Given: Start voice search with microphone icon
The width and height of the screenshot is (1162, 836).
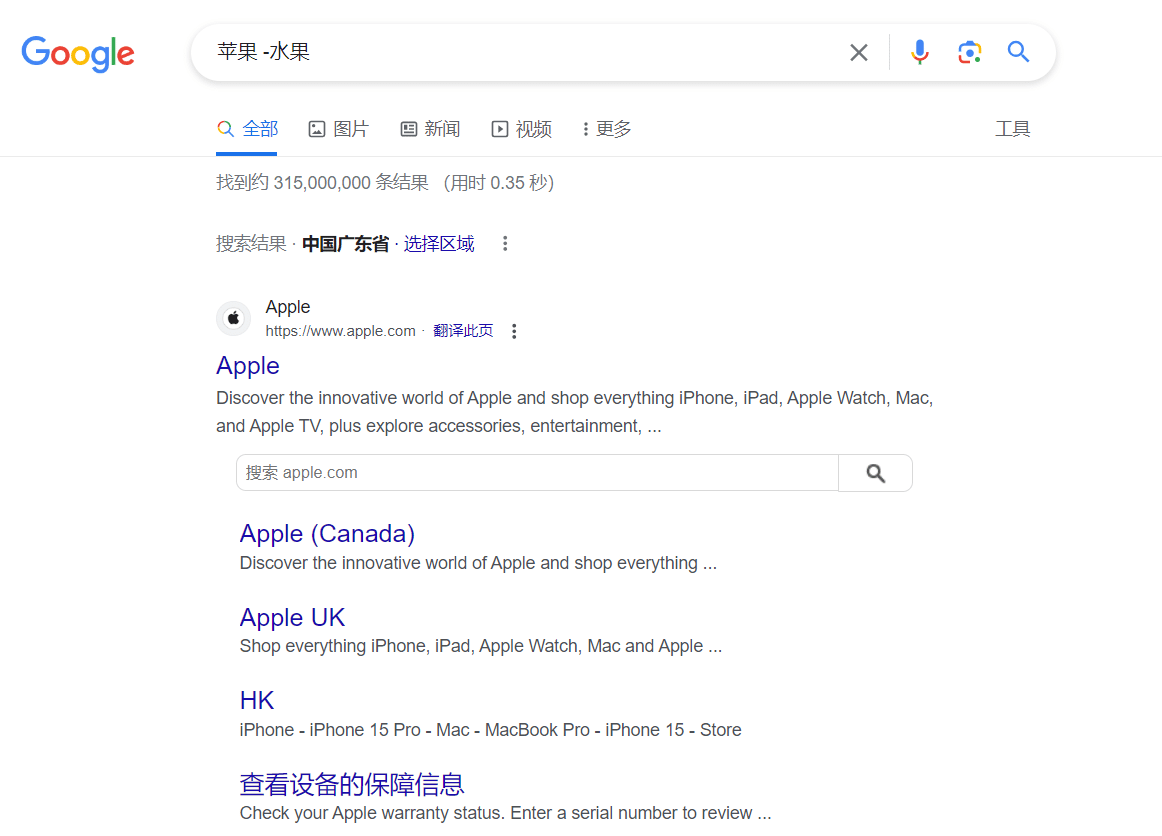Looking at the screenshot, I should pos(920,52).
